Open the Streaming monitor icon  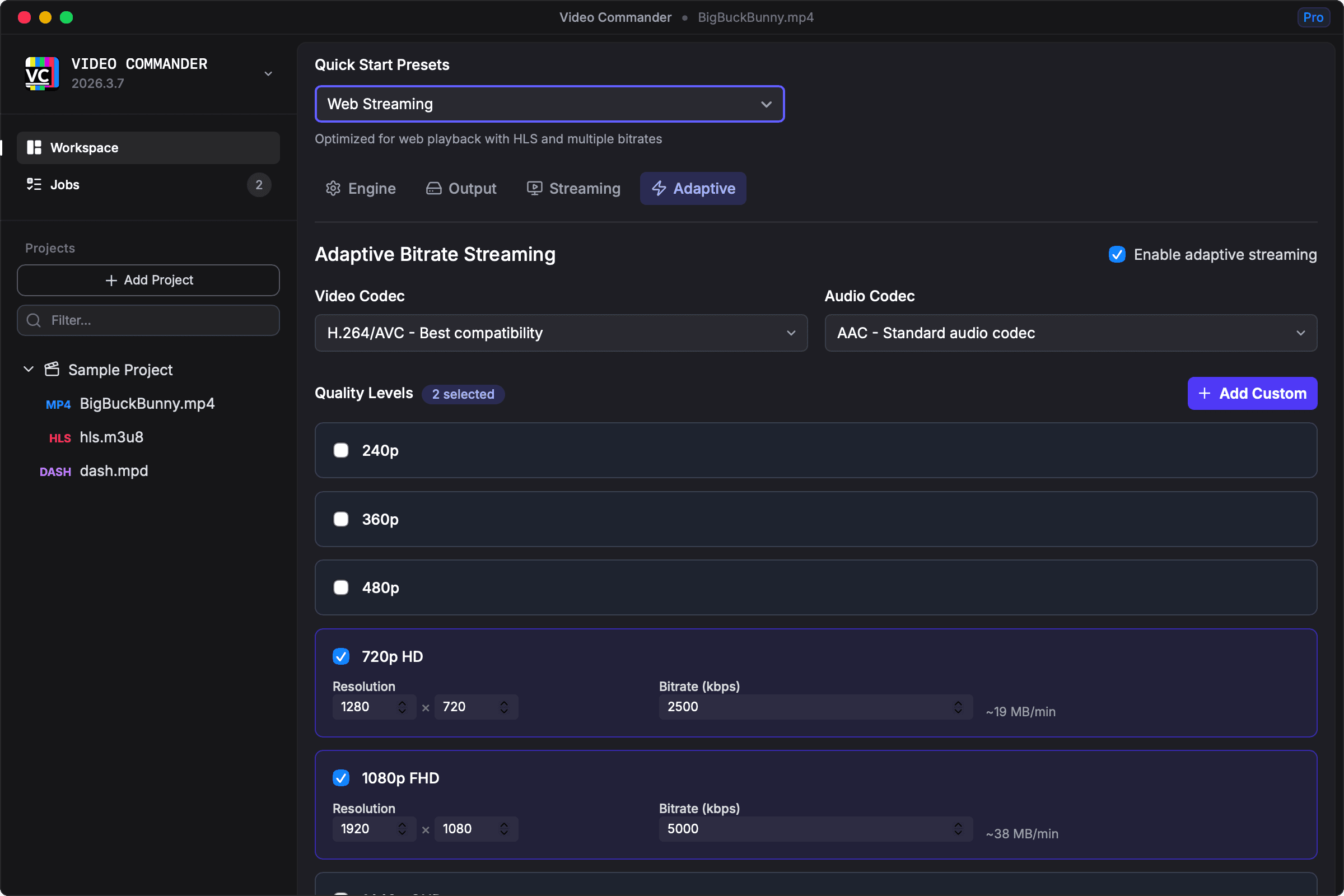coord(534,189)
